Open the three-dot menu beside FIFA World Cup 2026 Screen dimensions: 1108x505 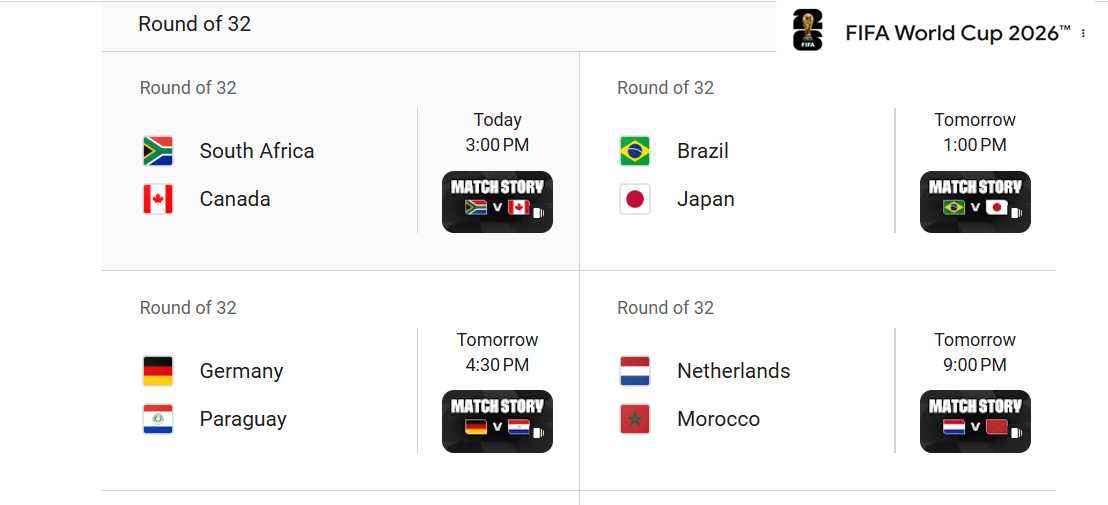tap(1083, 33)
